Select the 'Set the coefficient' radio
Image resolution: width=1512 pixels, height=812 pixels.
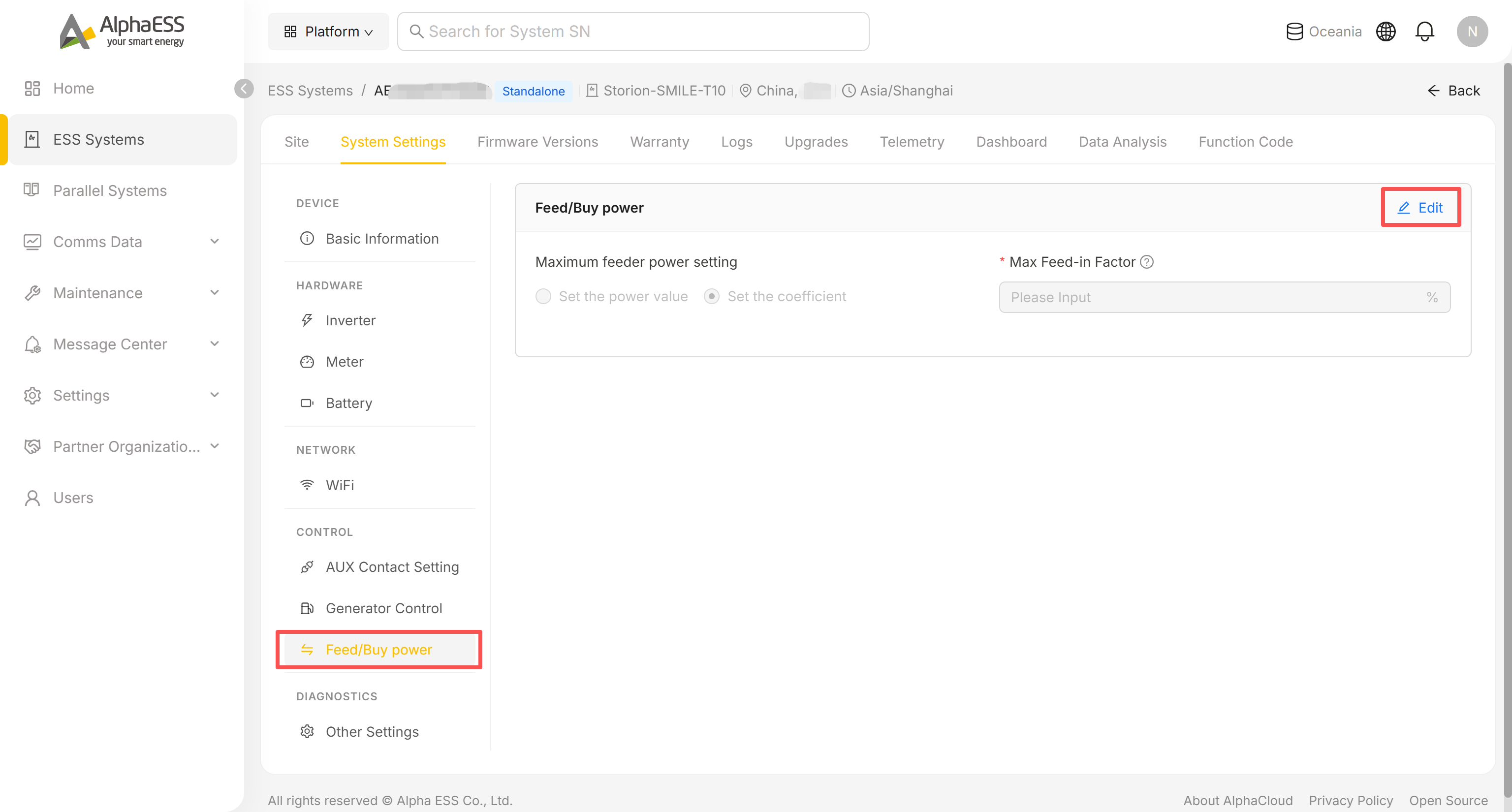point(711,296)
